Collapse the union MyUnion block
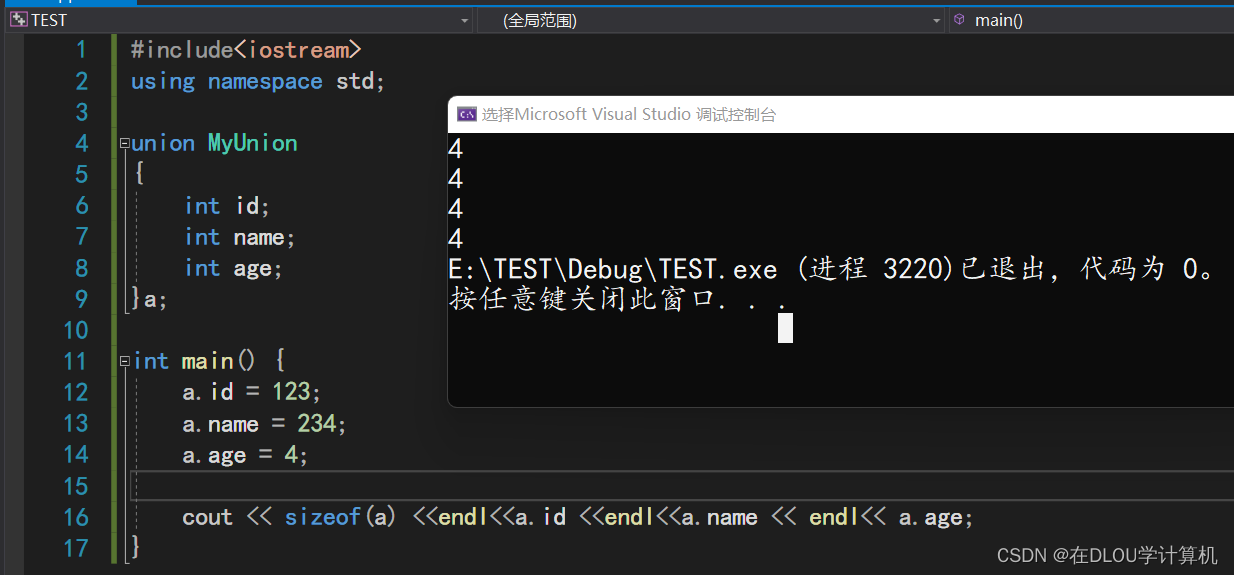Screen dimensions: 1234x575 click(124, 143)
